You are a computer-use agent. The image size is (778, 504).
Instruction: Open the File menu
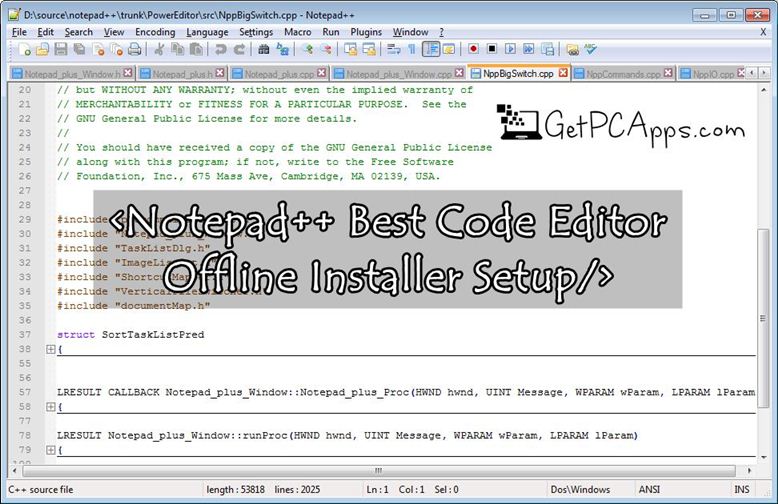[19, 32]
